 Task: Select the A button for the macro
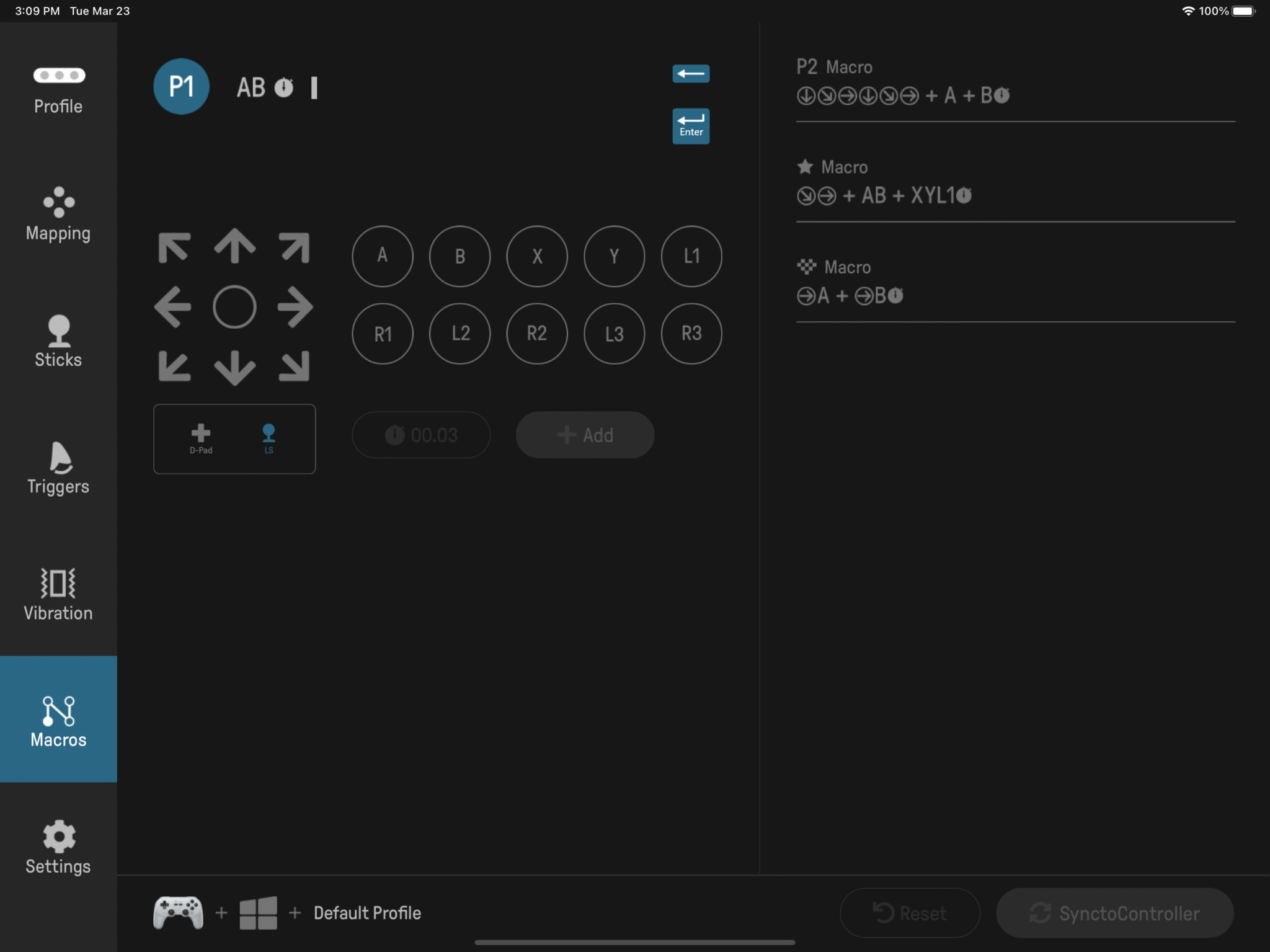point(382,256)
